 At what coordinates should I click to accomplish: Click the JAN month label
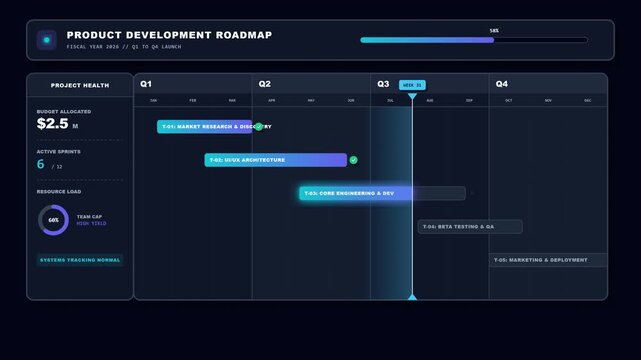coord(153,101)
